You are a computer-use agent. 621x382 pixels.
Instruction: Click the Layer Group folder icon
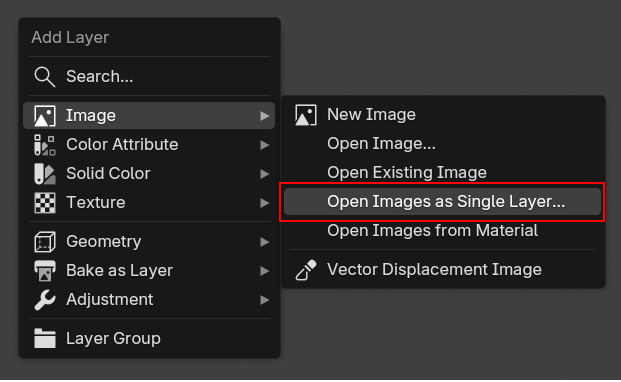[x=45, y=338]
